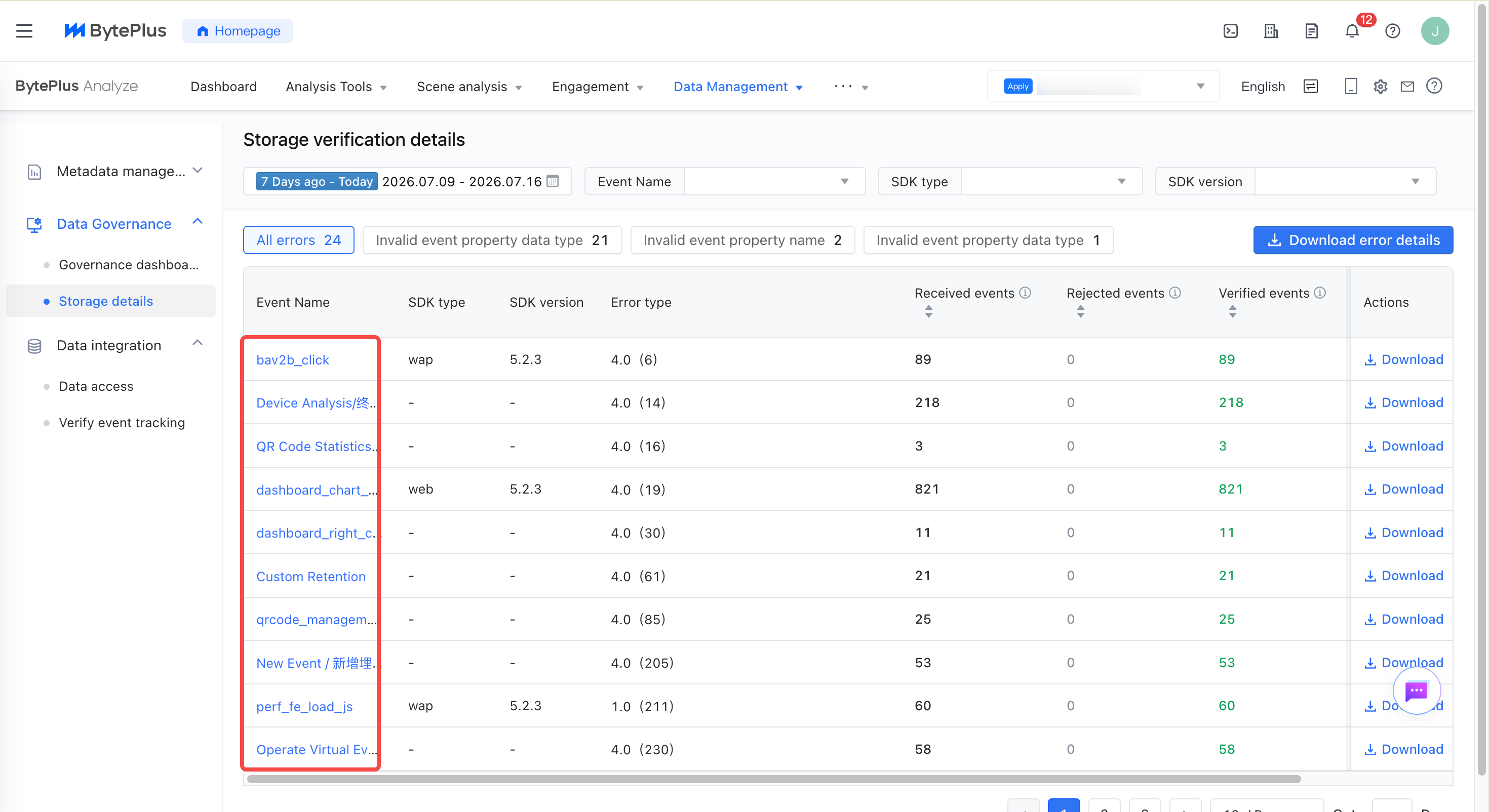Click the top bar help question icon
The image size is (1489, 812).
click(x=1392, y=31)
